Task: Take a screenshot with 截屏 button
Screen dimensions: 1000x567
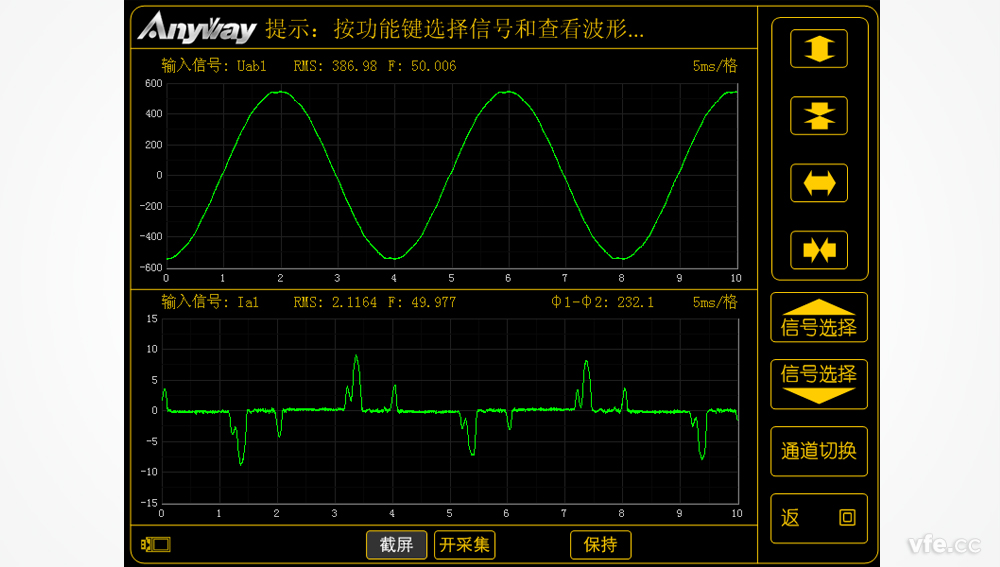Action: [x=396, y=545]
